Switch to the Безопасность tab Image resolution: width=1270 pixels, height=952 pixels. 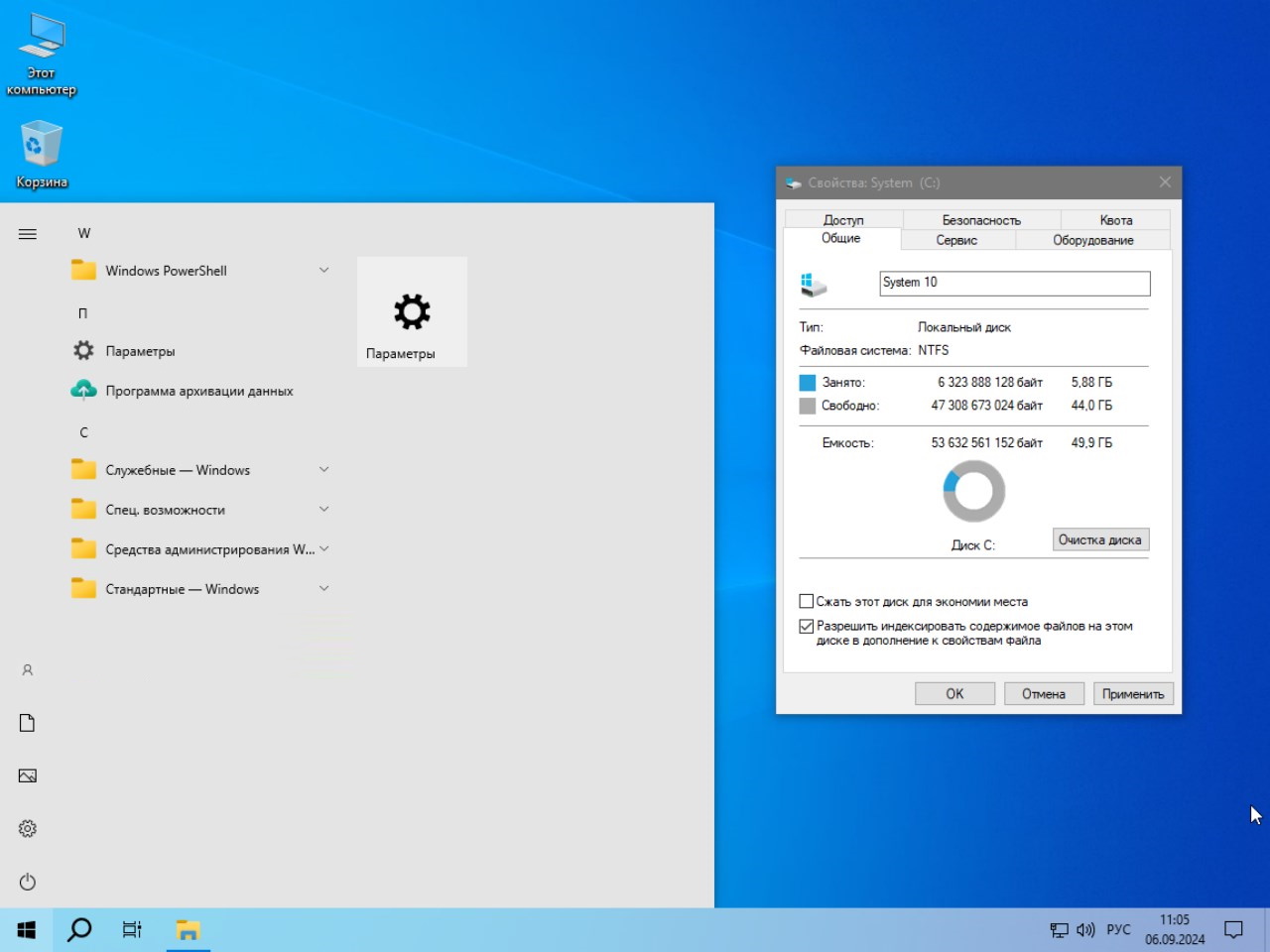pyautogui.click(x=981, y=220)
